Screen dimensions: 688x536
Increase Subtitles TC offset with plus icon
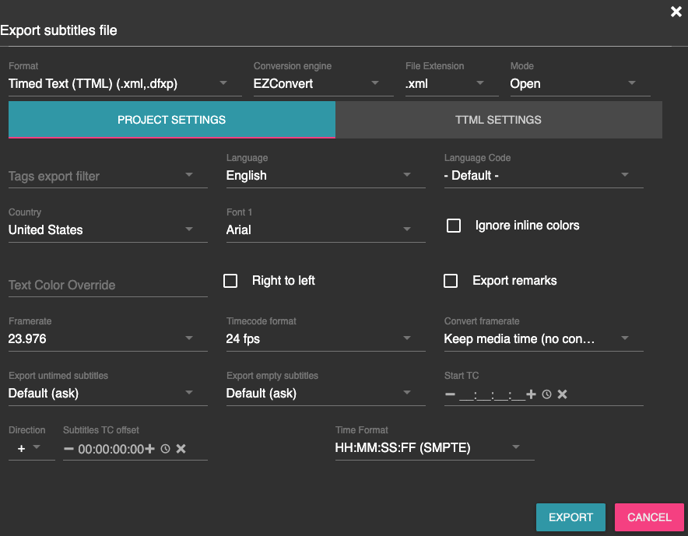tap(150, 449)
